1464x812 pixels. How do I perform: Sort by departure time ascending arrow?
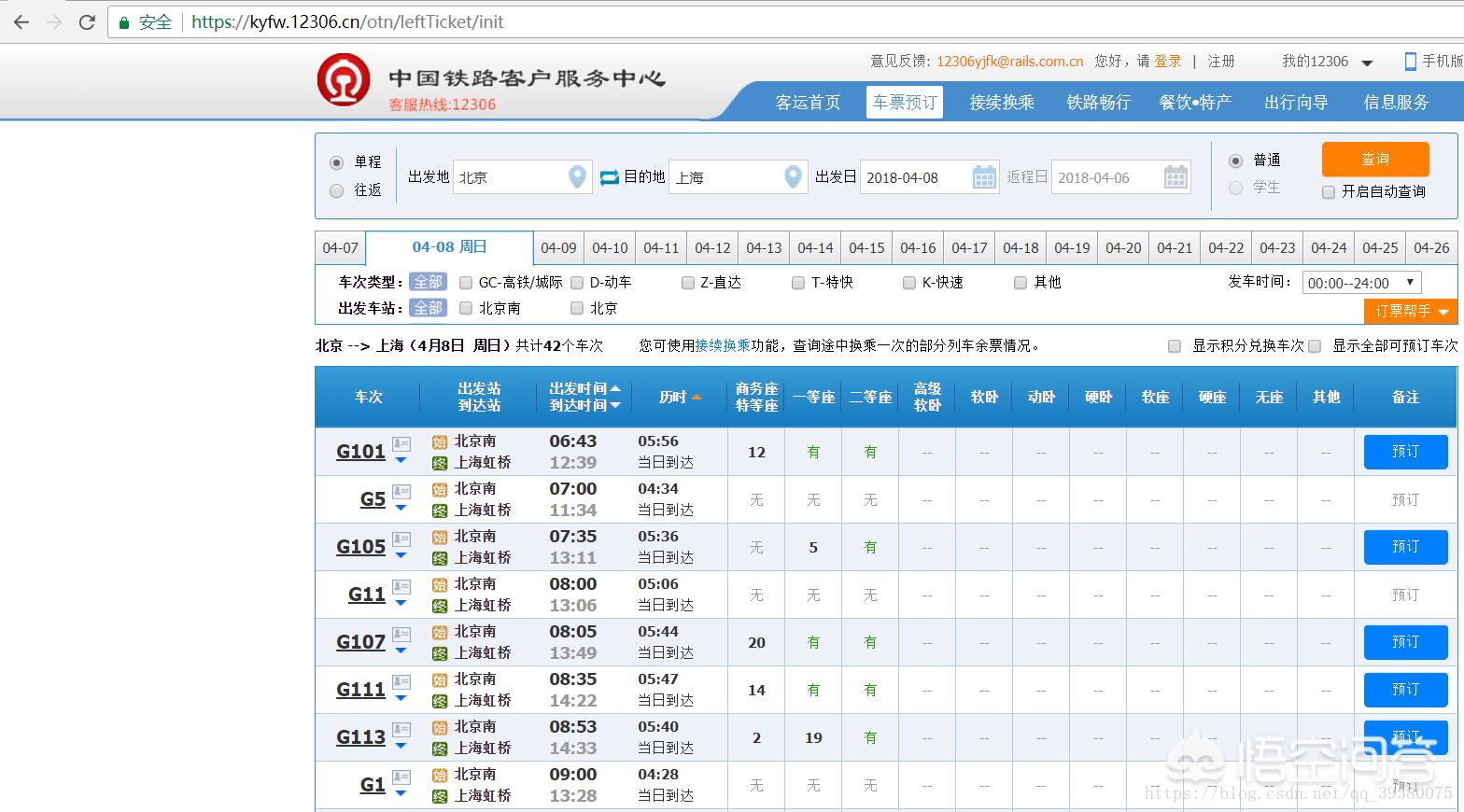pyautogui.click(x=615, y=388)
